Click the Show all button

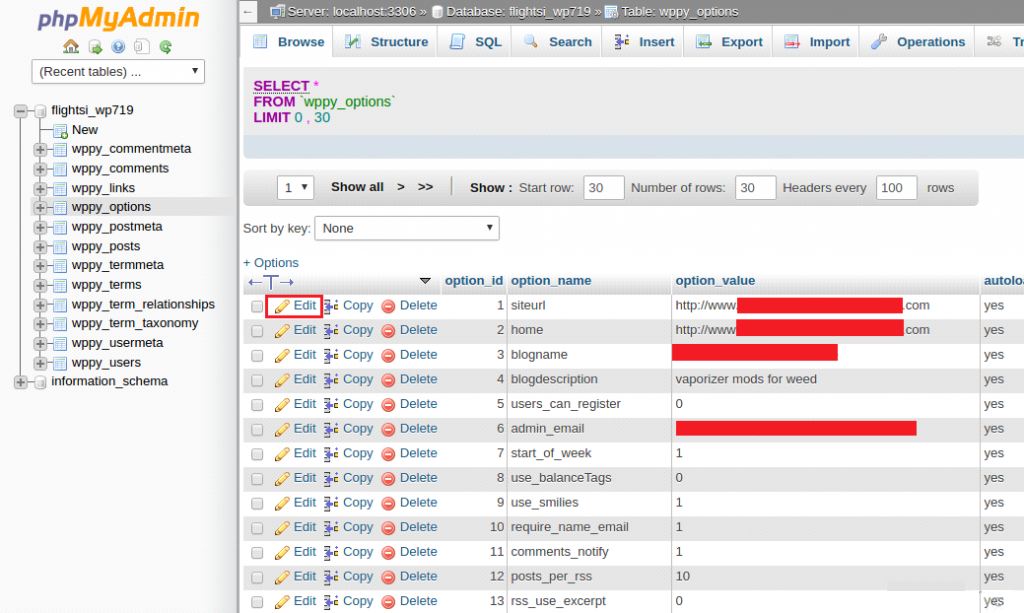pyautogui.click(x=357, y=187)
